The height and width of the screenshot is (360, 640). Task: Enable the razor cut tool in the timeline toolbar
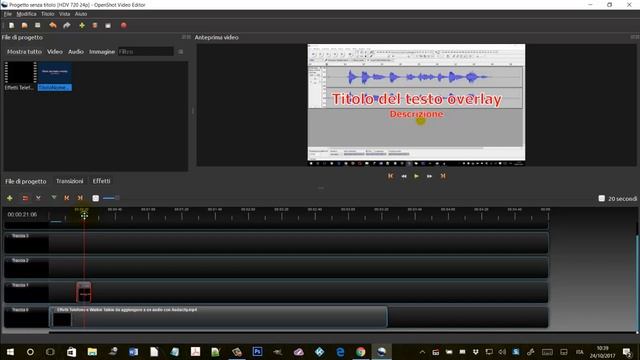[x=38, y=198]
